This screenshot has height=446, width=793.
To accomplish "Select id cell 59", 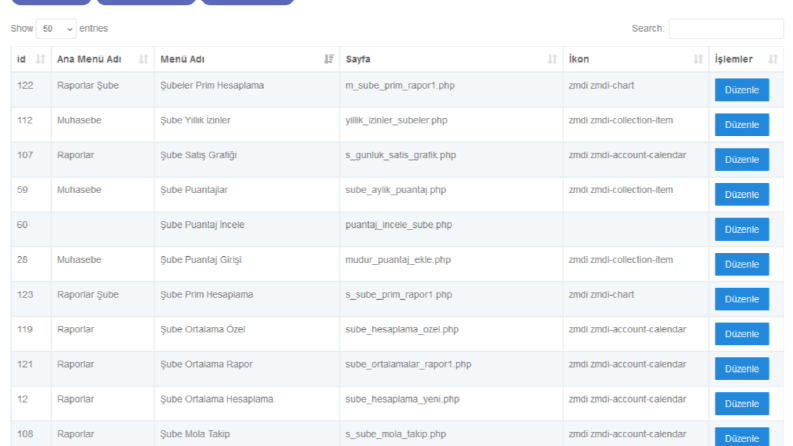I will [22, 190].
